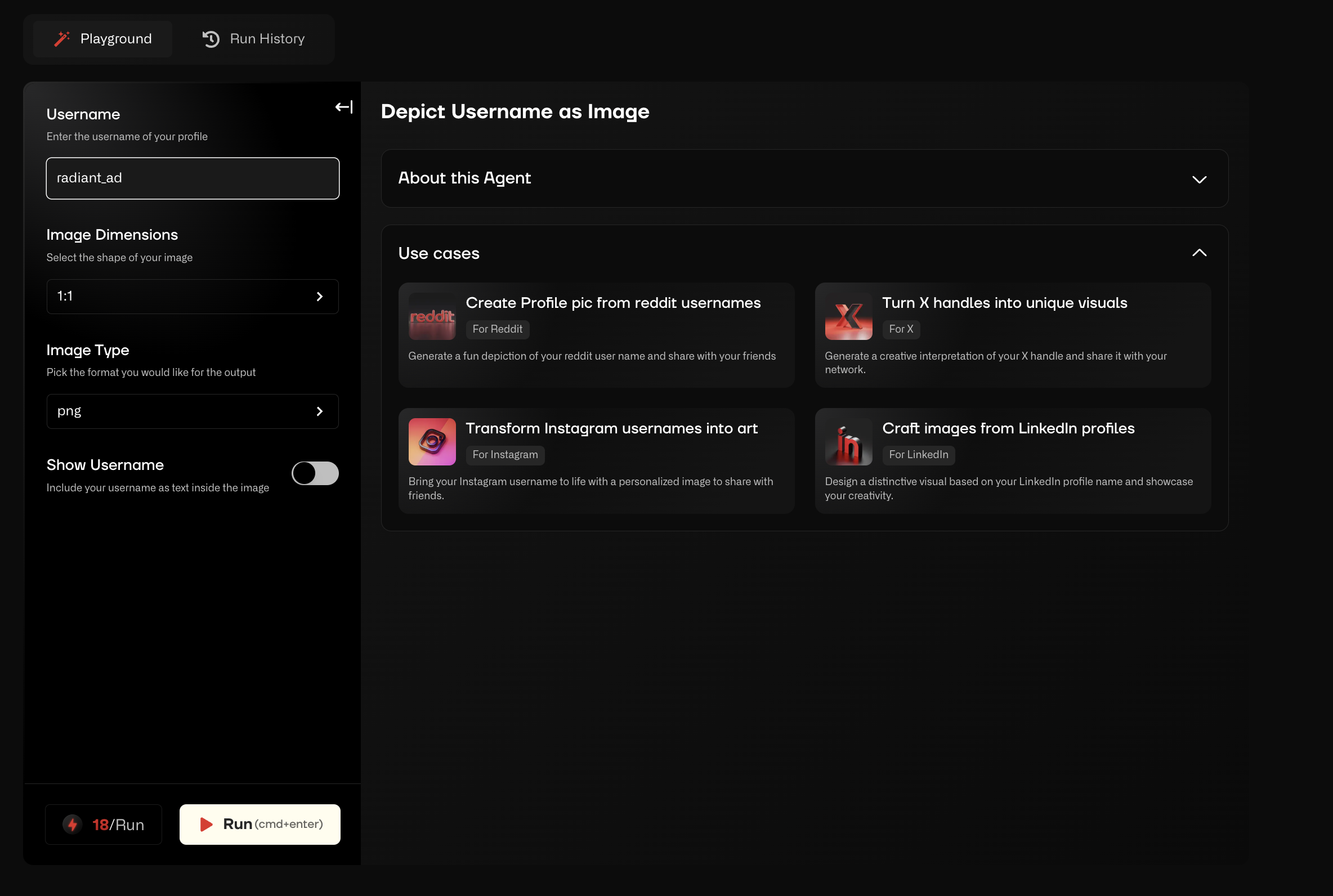
Task: Click the 18/Run credits button
Action: [104, 824]
